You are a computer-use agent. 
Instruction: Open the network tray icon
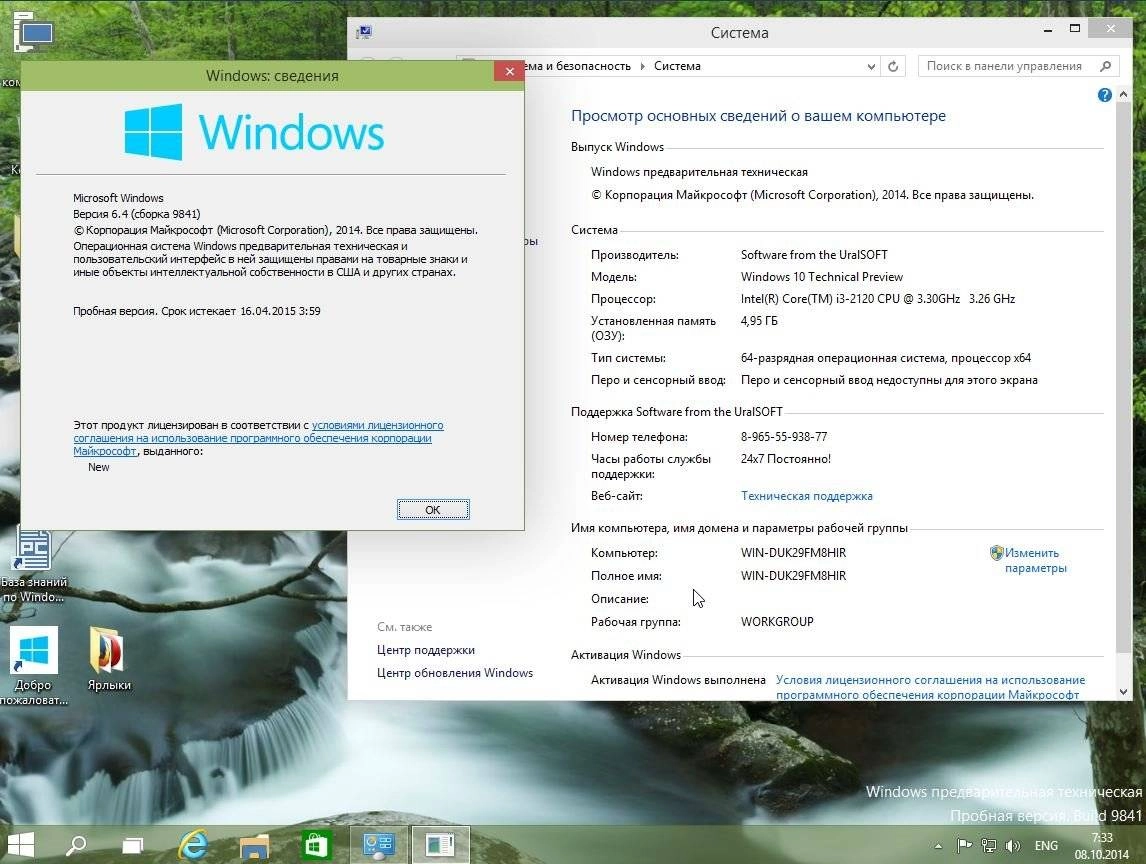pyautogui.click(x=989, y=846)
